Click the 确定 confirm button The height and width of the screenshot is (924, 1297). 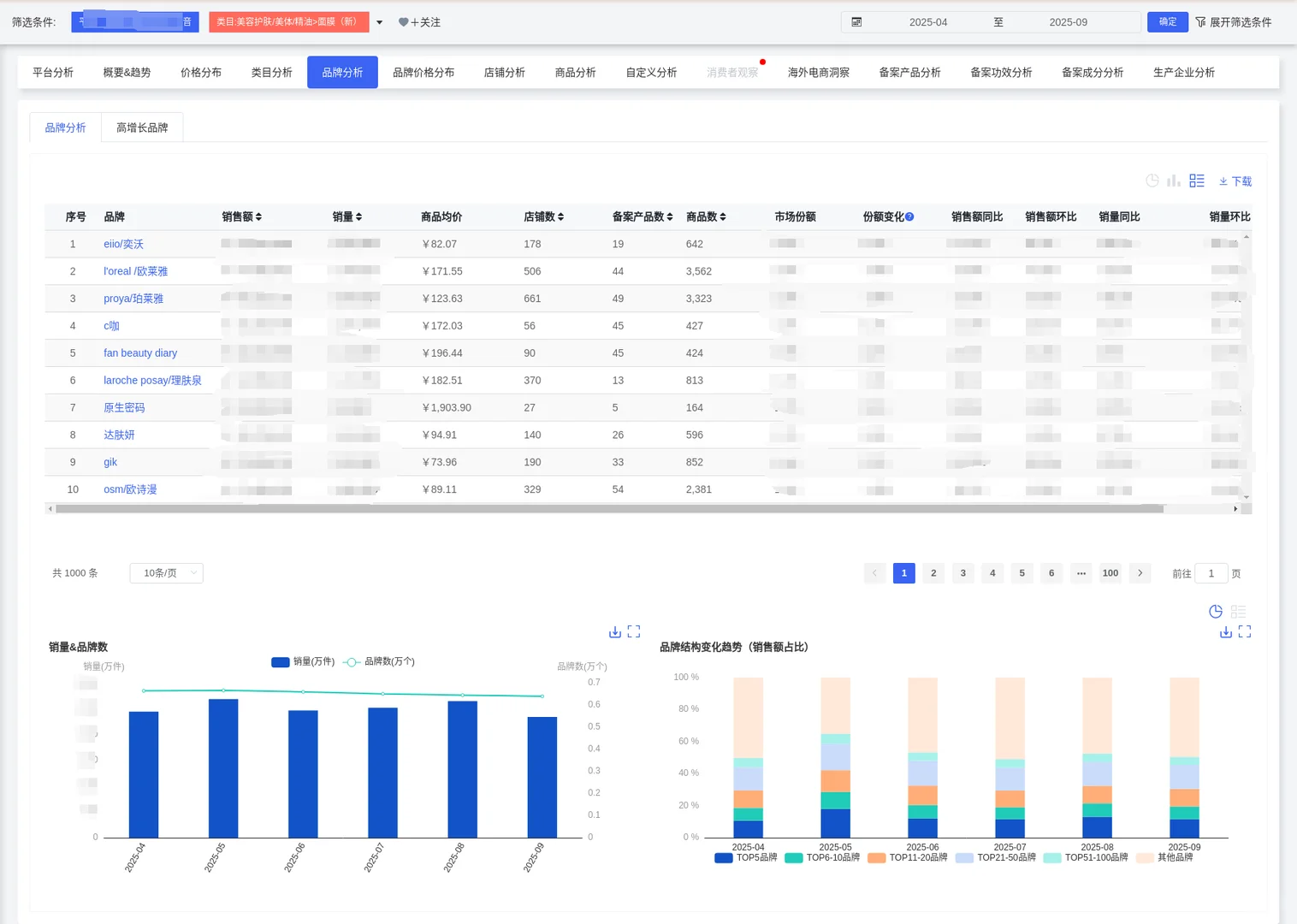tap(1168, 22)
